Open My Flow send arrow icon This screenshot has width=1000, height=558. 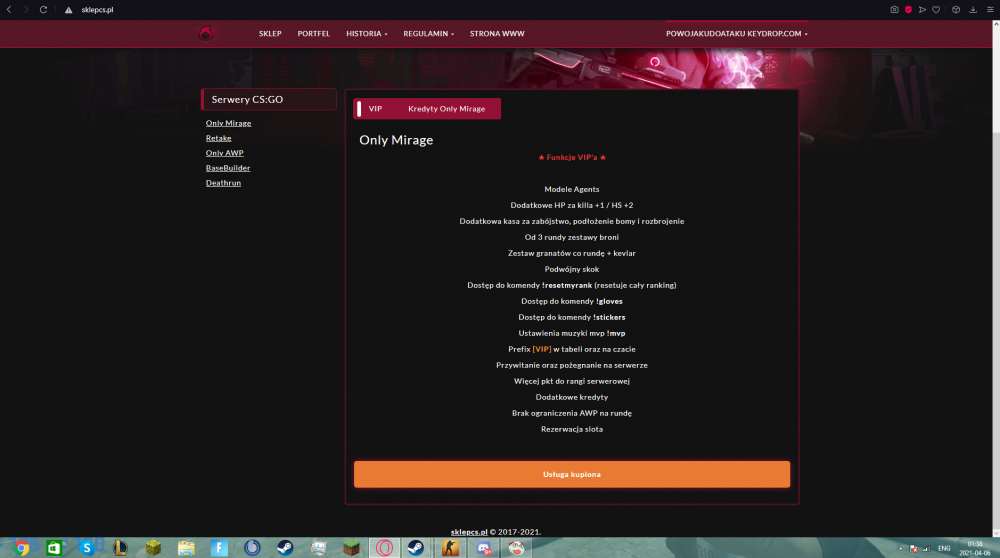[x=922, y=10]
